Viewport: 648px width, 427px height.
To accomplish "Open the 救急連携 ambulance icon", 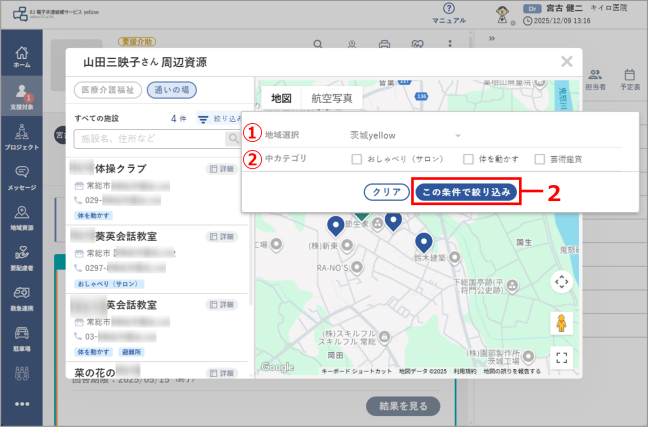I will pyautogui.click(x=22, y=299).
